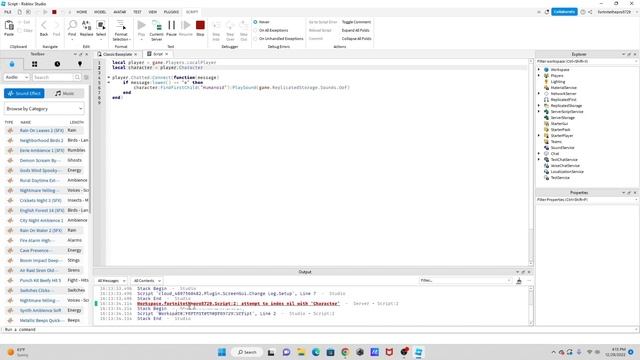
Task: Click the taskbar Search box
Action: point(247,352)
